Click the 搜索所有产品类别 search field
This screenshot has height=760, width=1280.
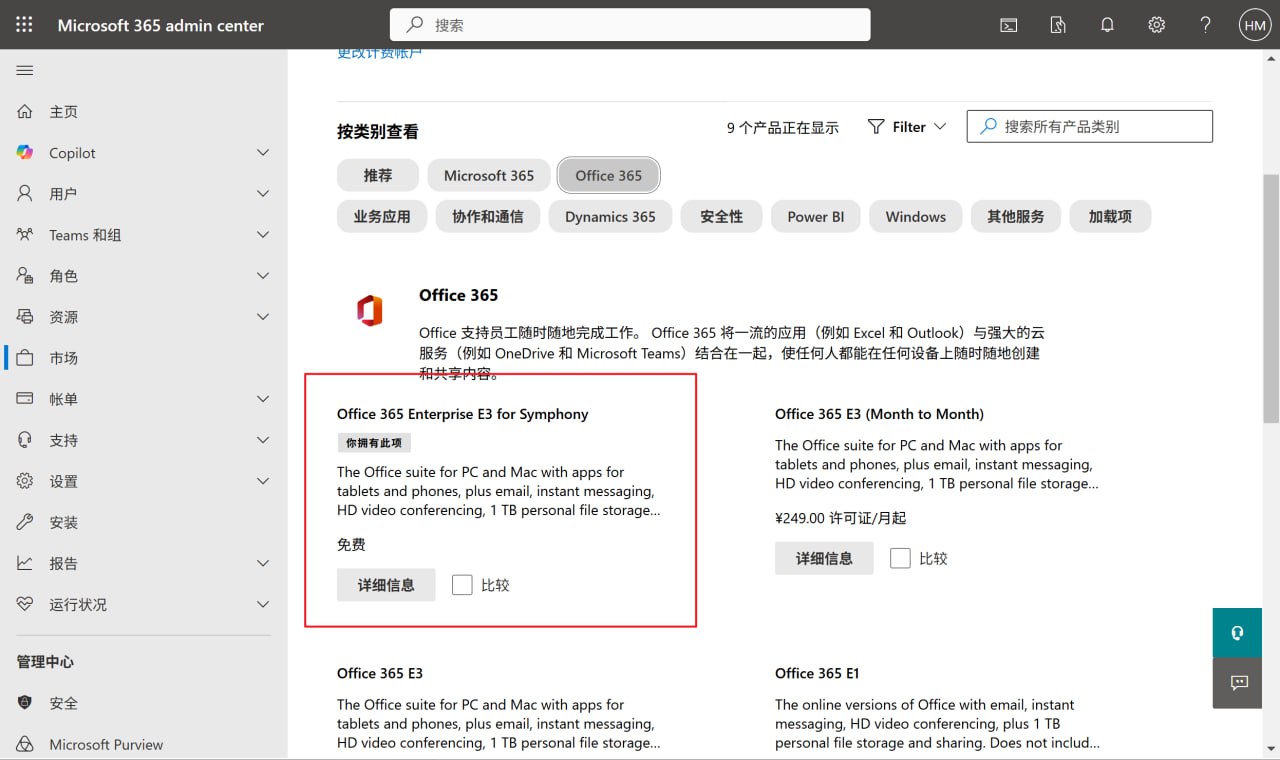pyautogui.click(x=1089, y=126)
